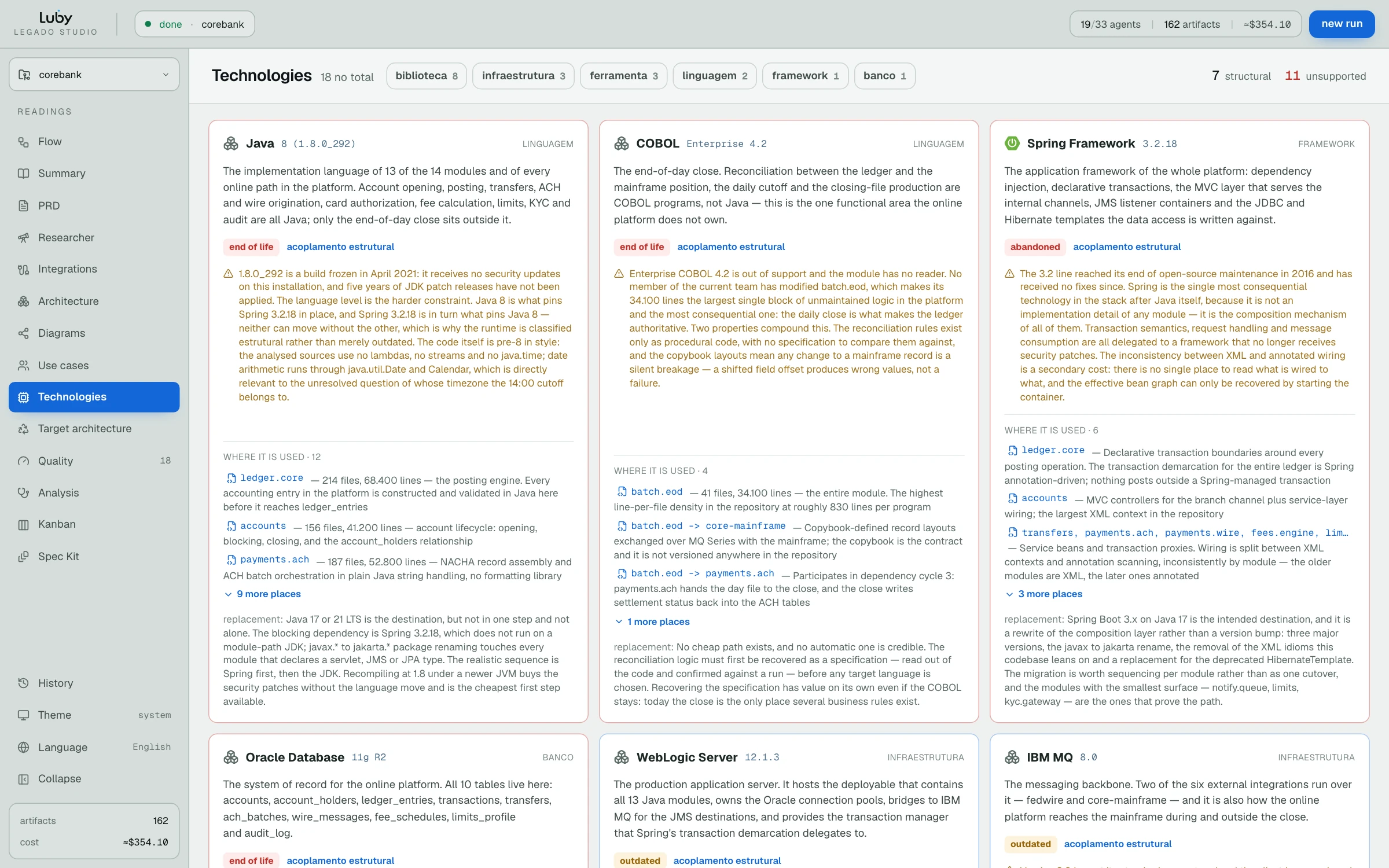
Task: Open accounts link in Java card
Action: 256,526
